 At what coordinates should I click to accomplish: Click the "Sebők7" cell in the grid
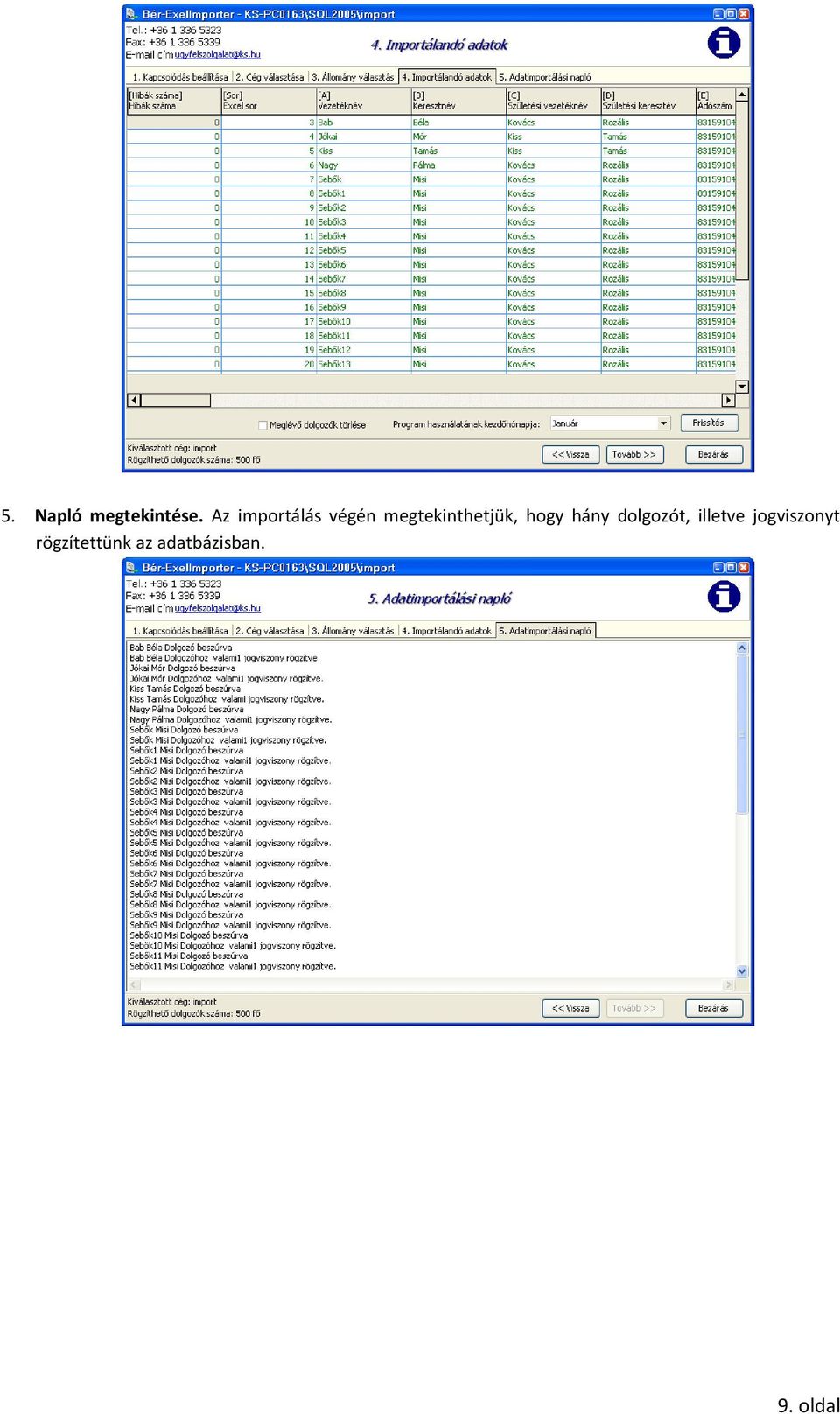pos(363,279)
